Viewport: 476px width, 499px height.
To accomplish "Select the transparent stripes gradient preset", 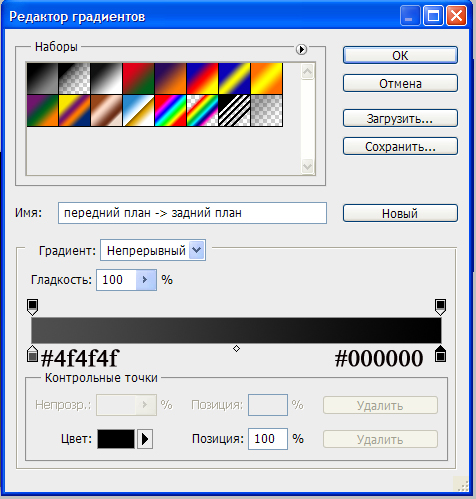I will (234, 111).
